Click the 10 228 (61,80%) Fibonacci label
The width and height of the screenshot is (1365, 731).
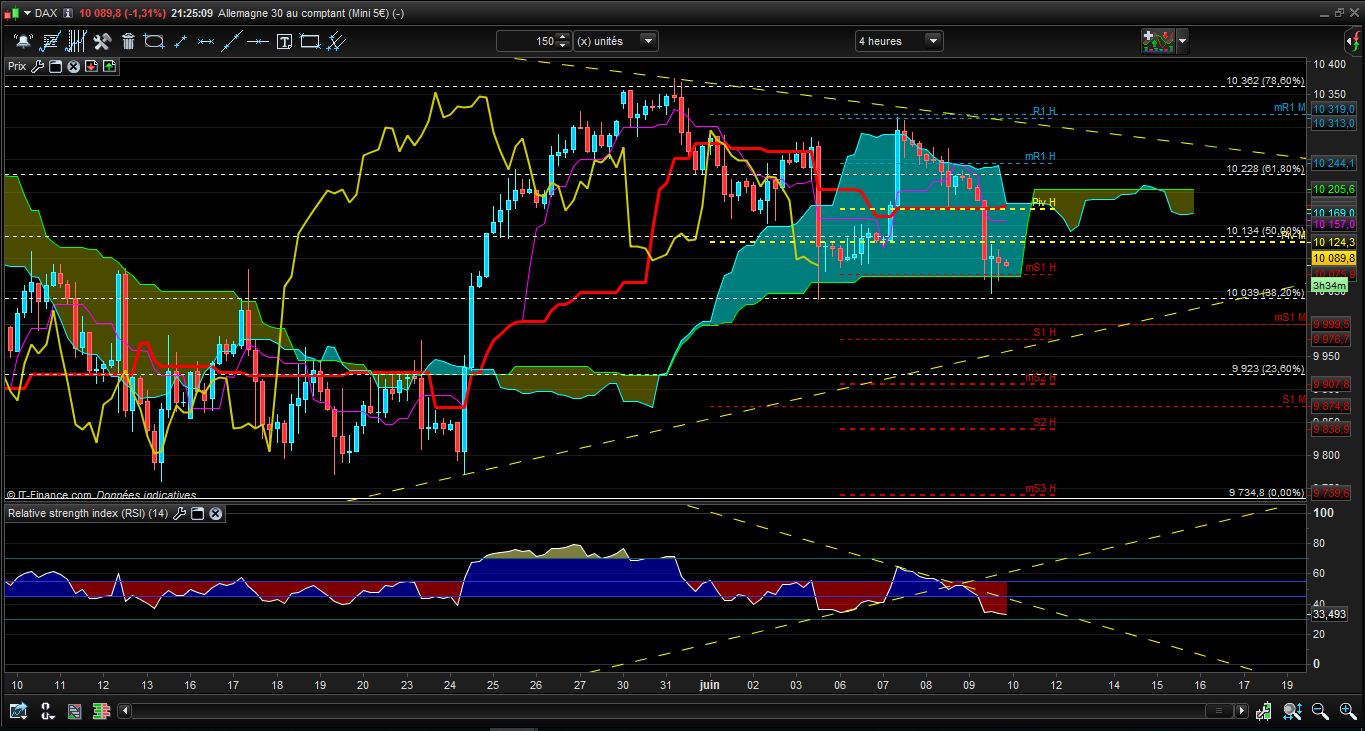click(x=1265, y=169)
